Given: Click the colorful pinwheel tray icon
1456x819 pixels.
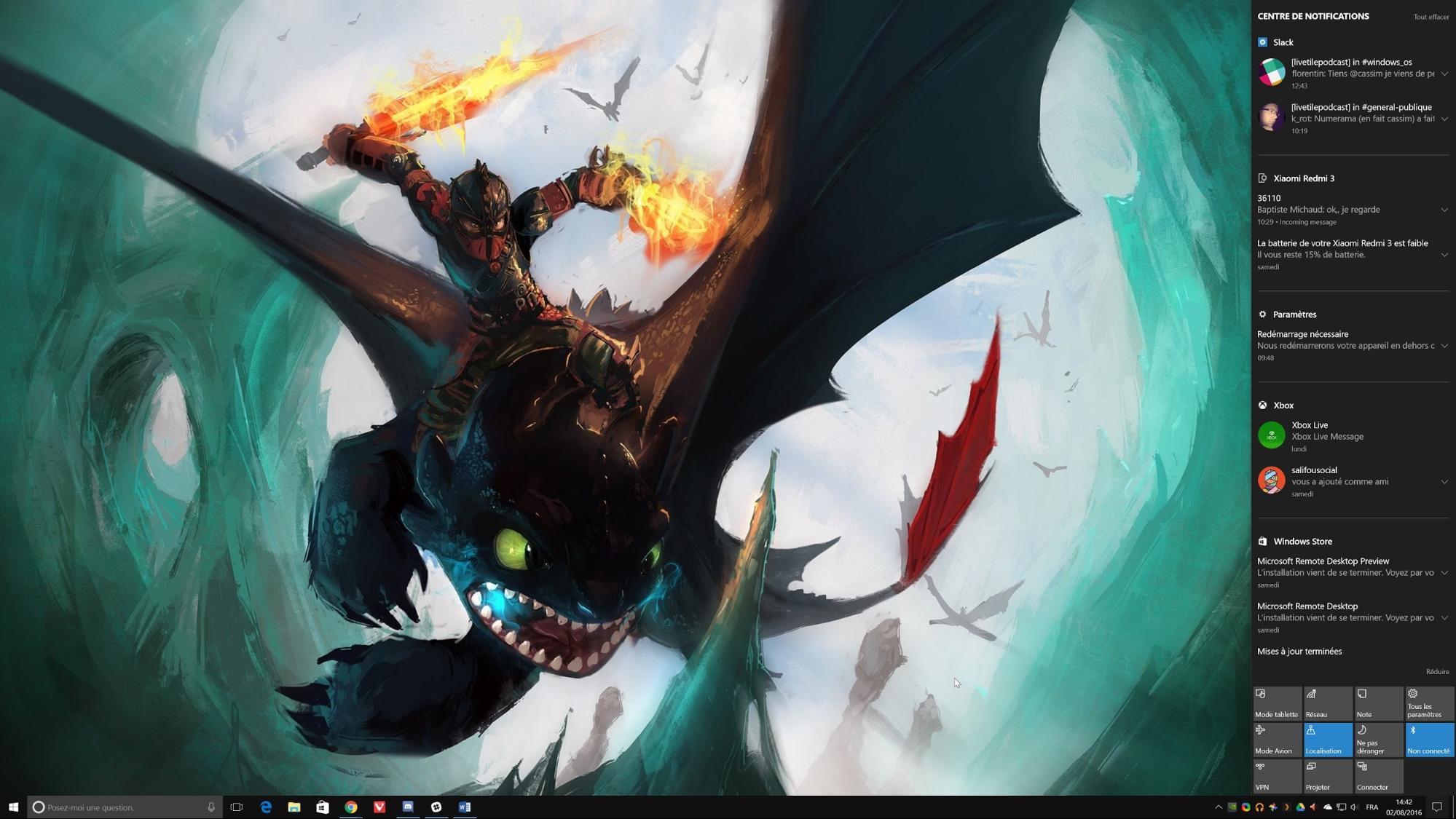Looking at the screenshot, I should click(1273, 807).
